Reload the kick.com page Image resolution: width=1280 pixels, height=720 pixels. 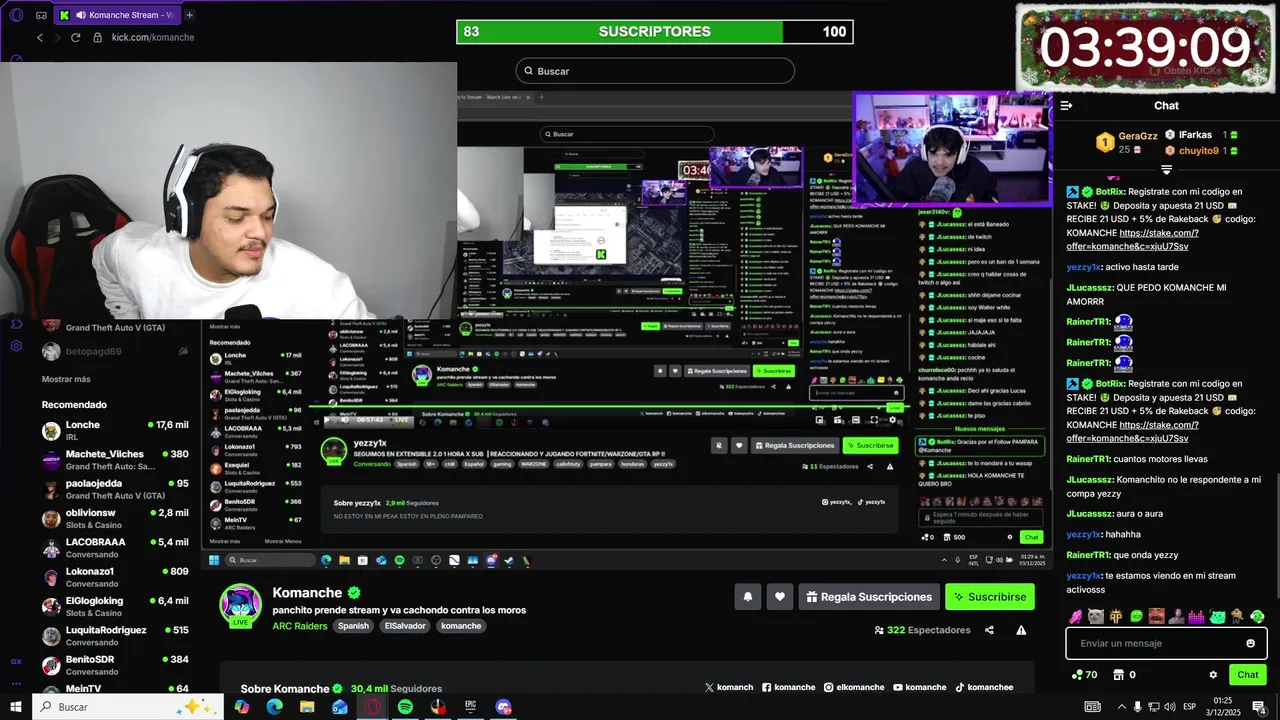[75, 37]
